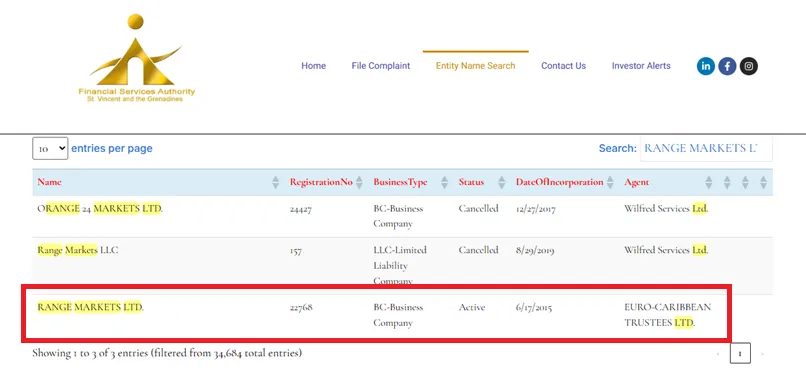Open the entries per page dropdown
Viewport: 806px width, 392px height.
click(50, 148)
